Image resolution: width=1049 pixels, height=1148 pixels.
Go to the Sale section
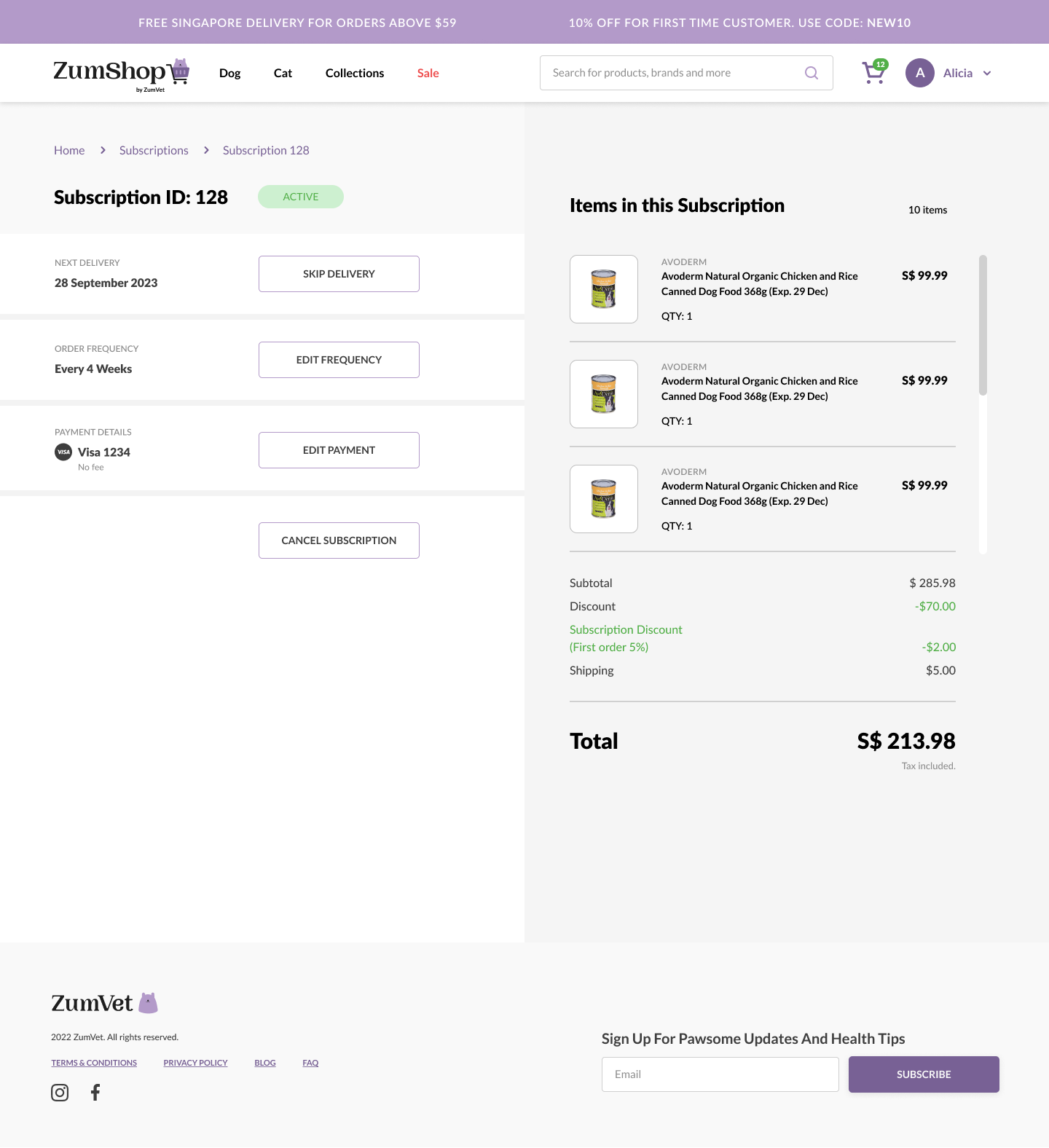pyautogui.click(x=428, y=73)
